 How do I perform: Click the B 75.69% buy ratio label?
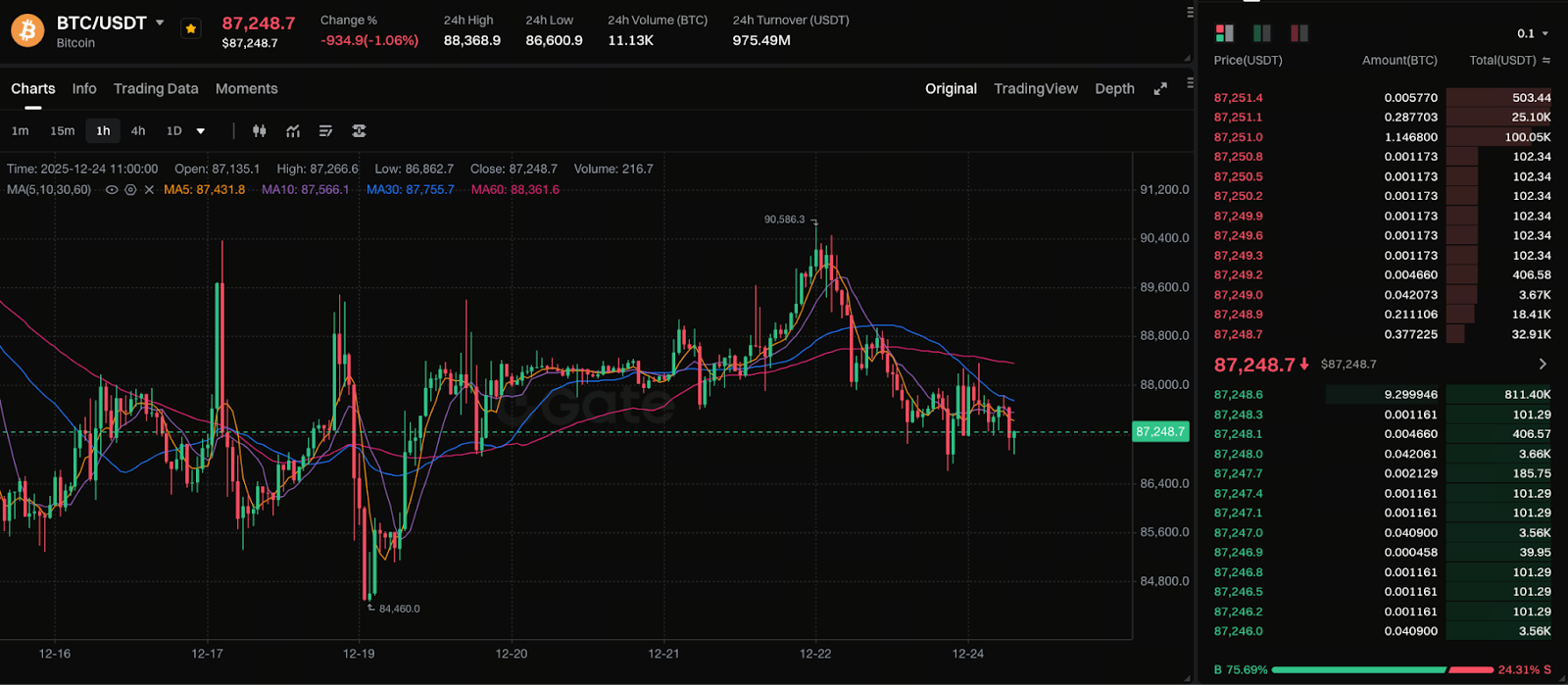tap(1241, 670)
